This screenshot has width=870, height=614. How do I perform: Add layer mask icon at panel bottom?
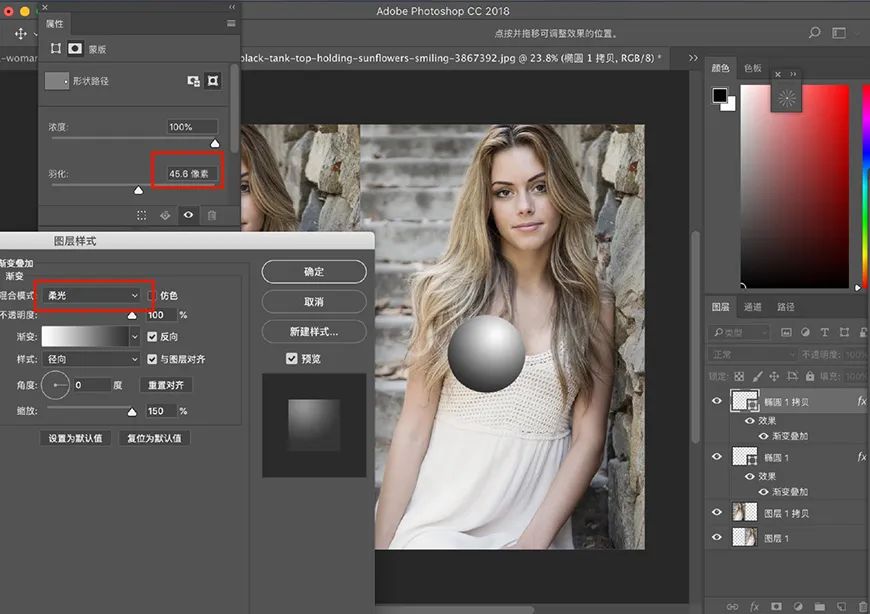[x=776, y=606]
